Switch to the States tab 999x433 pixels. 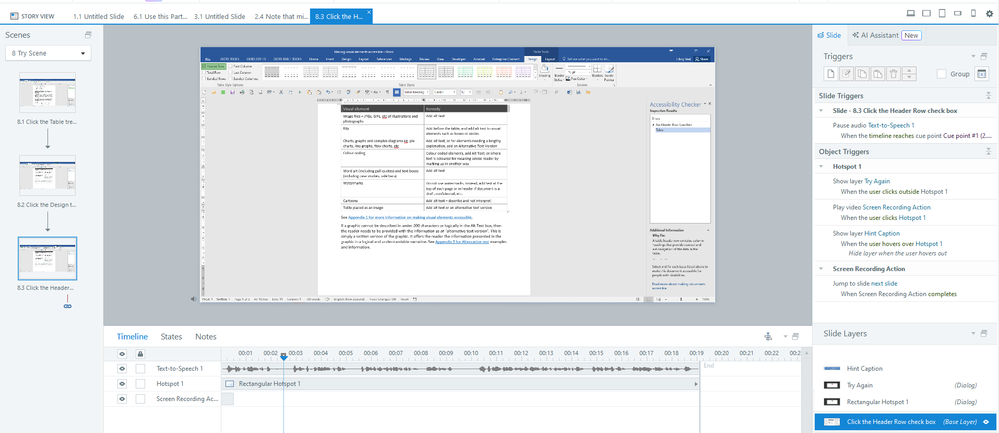(171, 337)
